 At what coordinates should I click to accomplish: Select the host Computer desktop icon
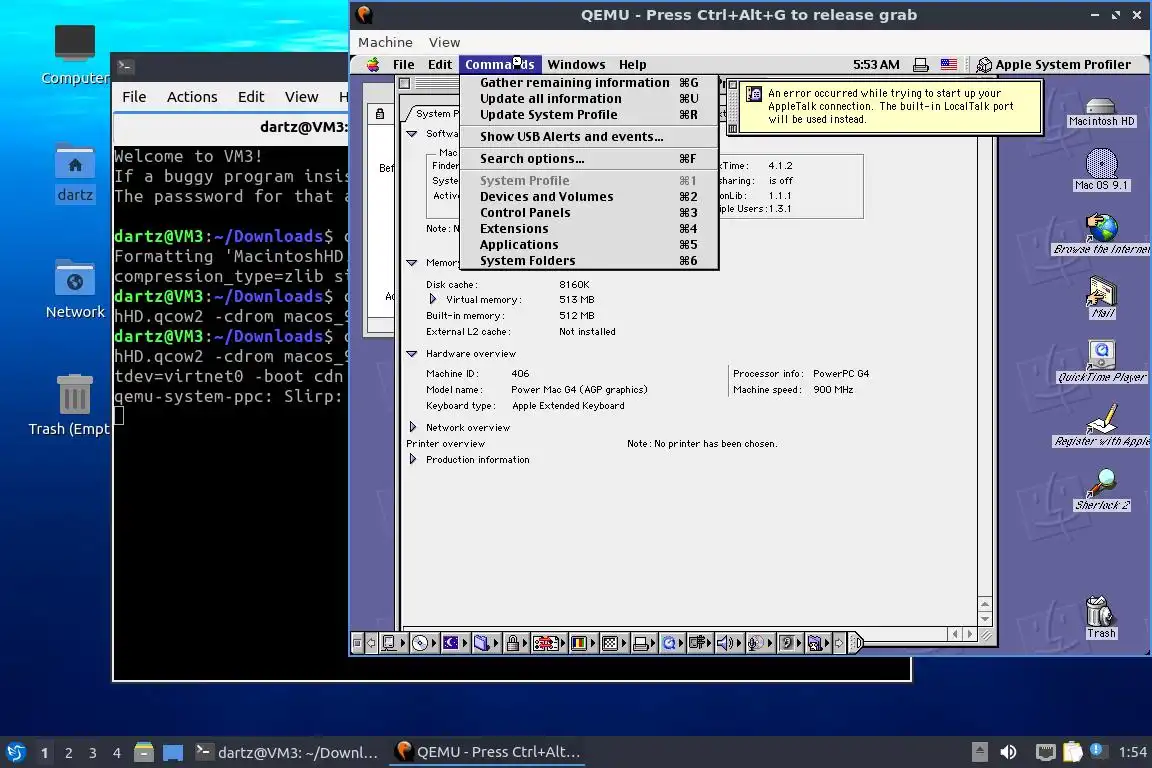point(75,54)
